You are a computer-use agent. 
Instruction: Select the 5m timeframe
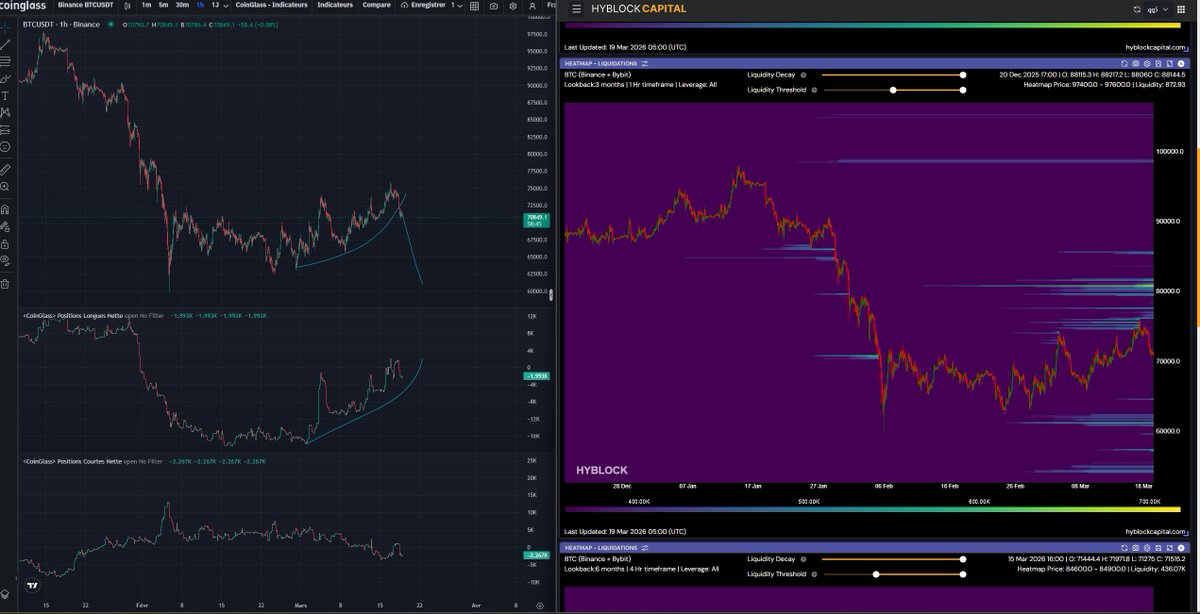(x=163, y=6)
